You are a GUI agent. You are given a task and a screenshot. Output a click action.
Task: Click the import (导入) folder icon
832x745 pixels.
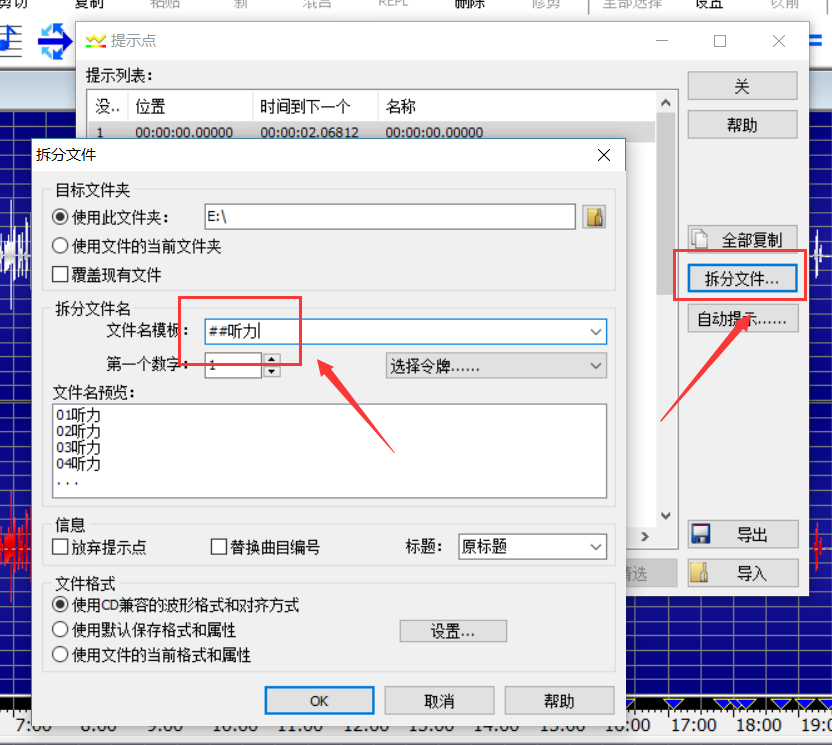(699, 573)
